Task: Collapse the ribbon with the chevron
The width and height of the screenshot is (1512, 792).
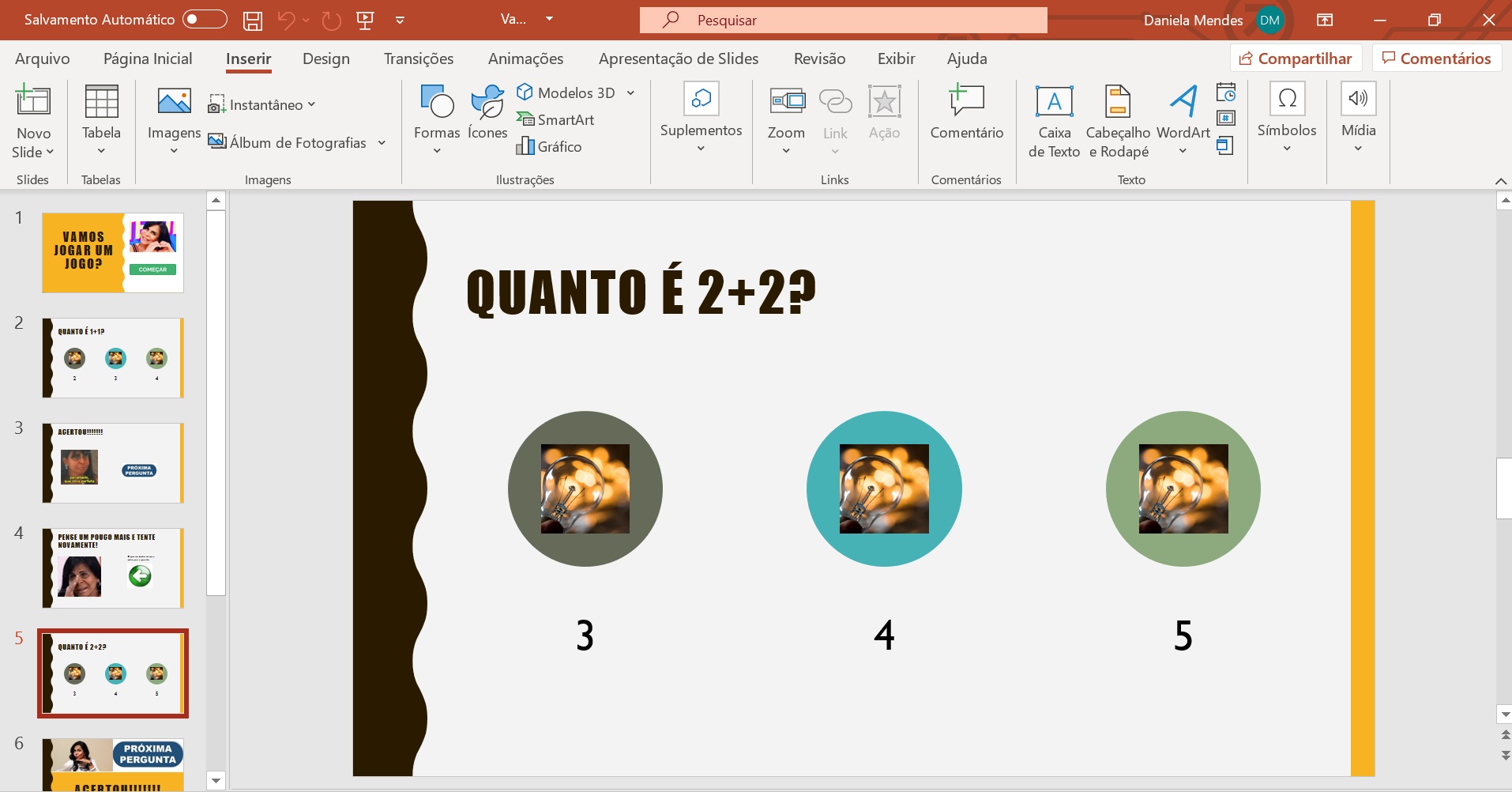Action: pyautogui.click(x=1500, y=181)
